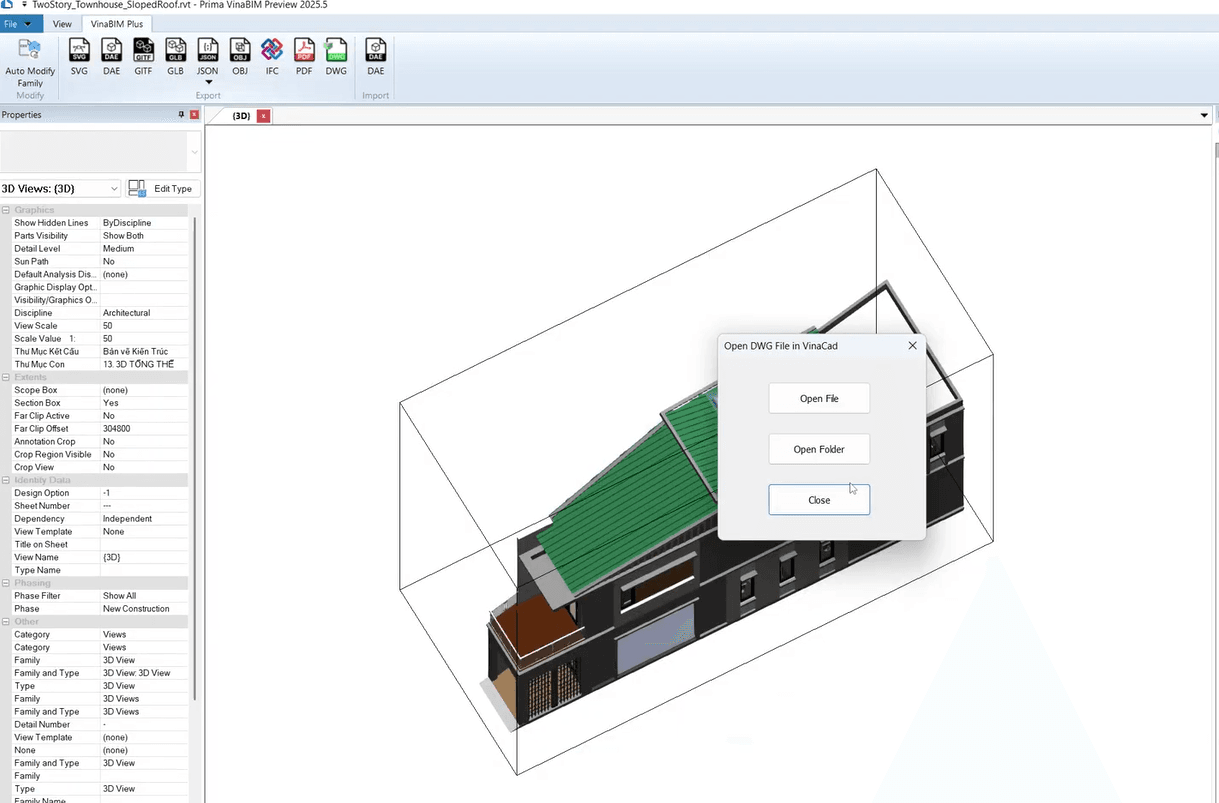The image size is (1219, 803).
Task: Click the GLB export icon
Action: [x=175, y=56]
